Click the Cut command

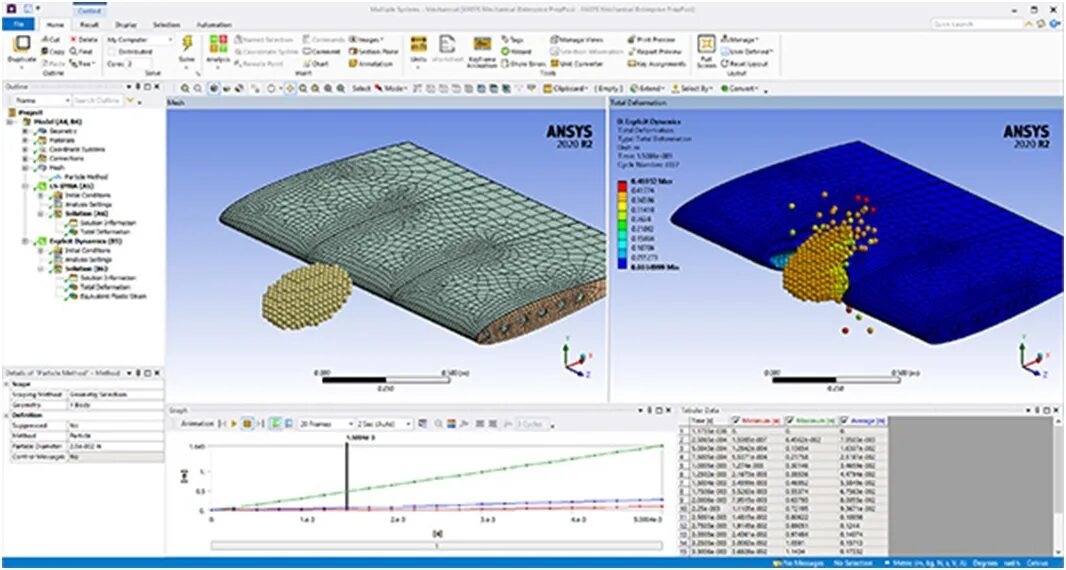(52, 39)
